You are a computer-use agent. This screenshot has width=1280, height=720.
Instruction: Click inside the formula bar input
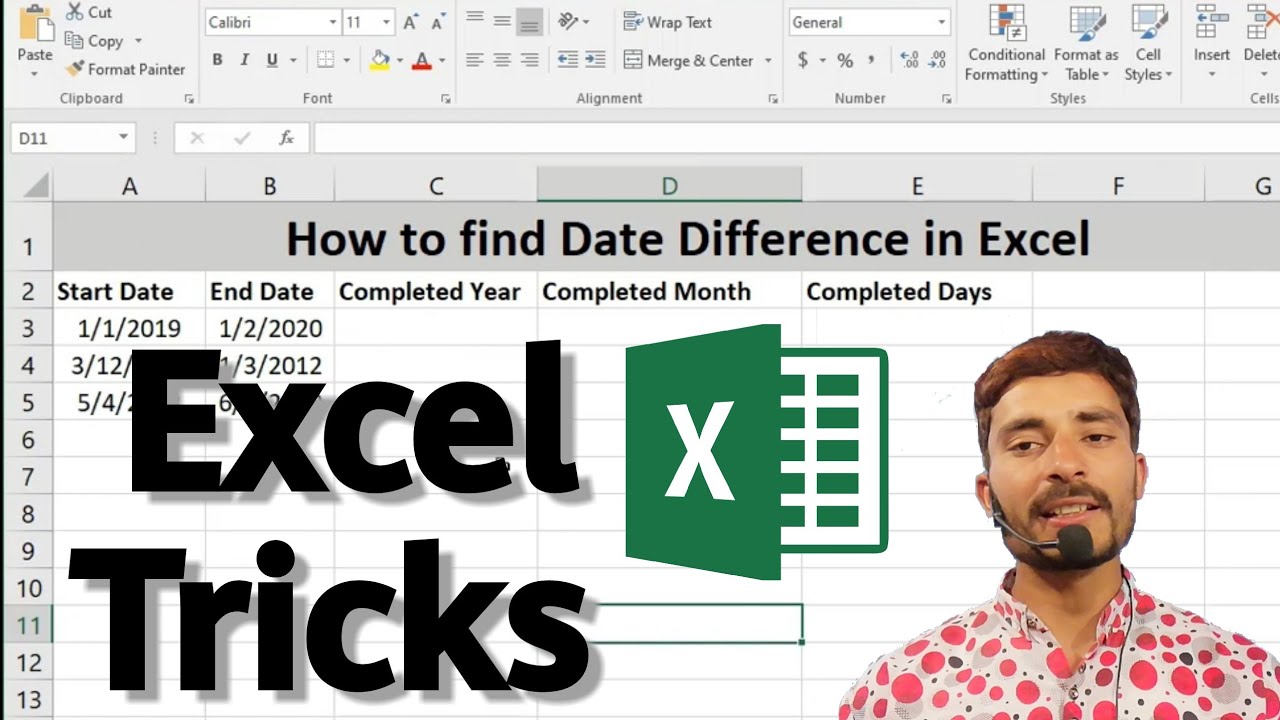tap(796, 138)
